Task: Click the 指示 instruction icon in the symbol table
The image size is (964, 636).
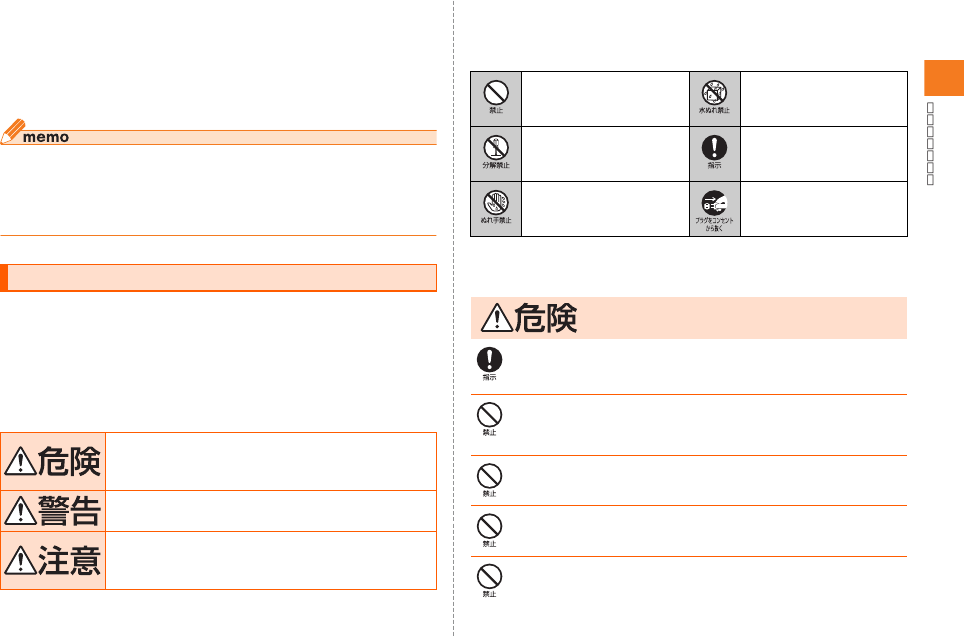Action: point(714,153)
